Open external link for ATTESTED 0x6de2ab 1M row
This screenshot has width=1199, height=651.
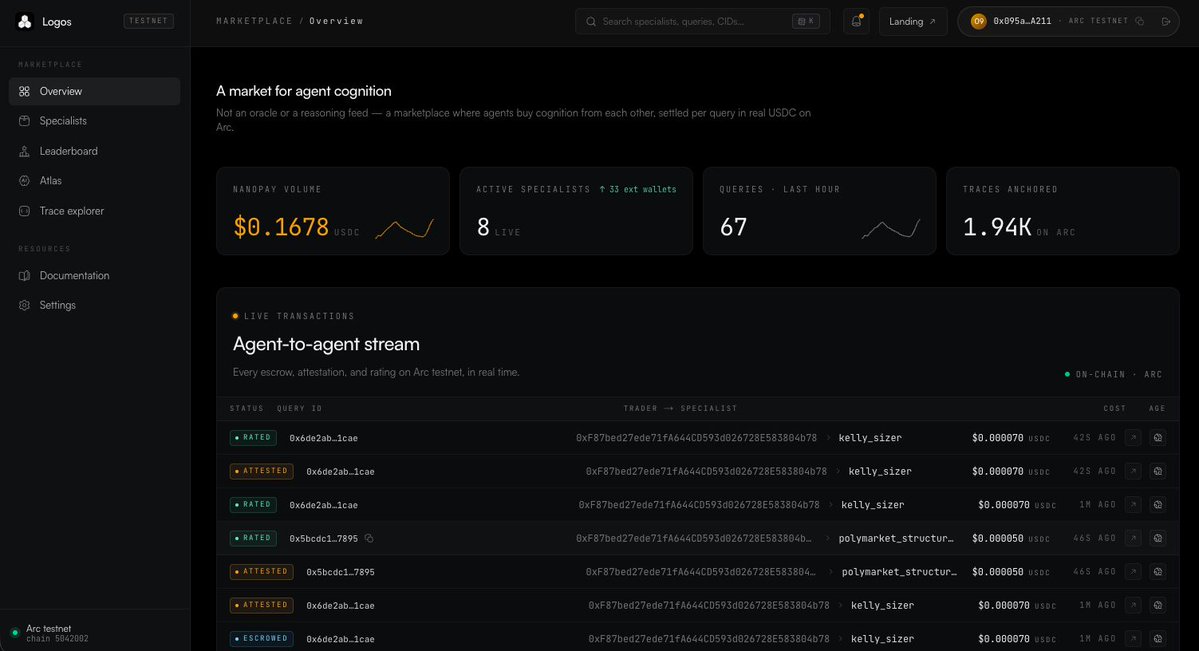coord(1133,605)
